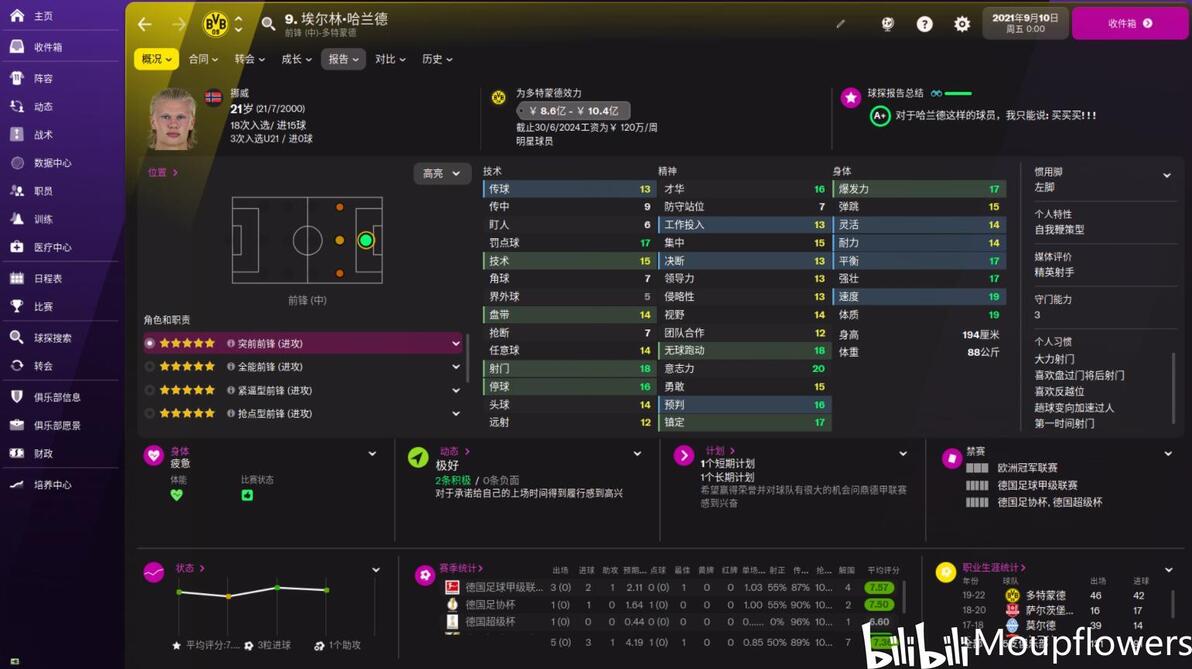Open the 转会 transfer tab menu
Viewport: 1192px width, 669px height.
(249, 59)
